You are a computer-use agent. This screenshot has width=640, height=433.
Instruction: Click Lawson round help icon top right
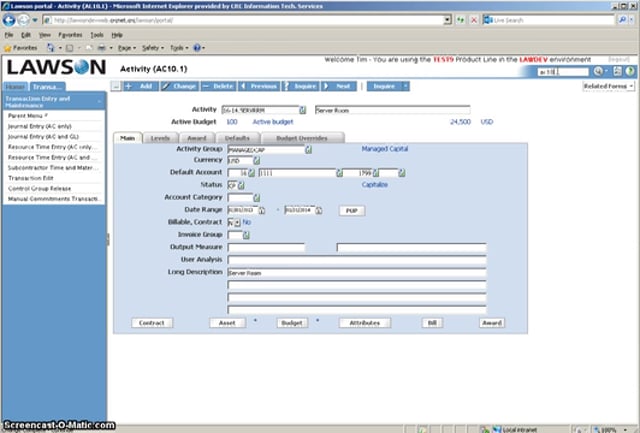(630, 71)
